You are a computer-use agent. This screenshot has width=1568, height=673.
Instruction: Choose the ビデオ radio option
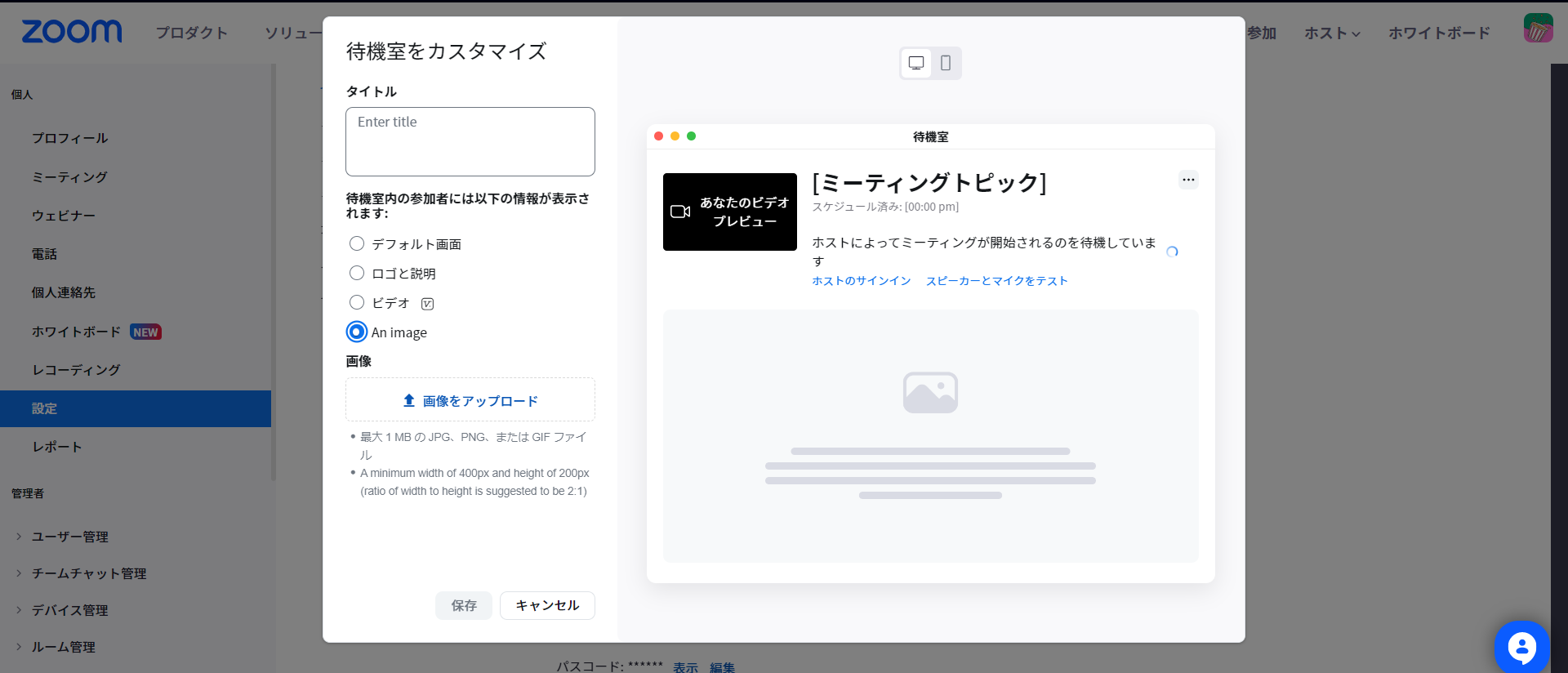357,303
